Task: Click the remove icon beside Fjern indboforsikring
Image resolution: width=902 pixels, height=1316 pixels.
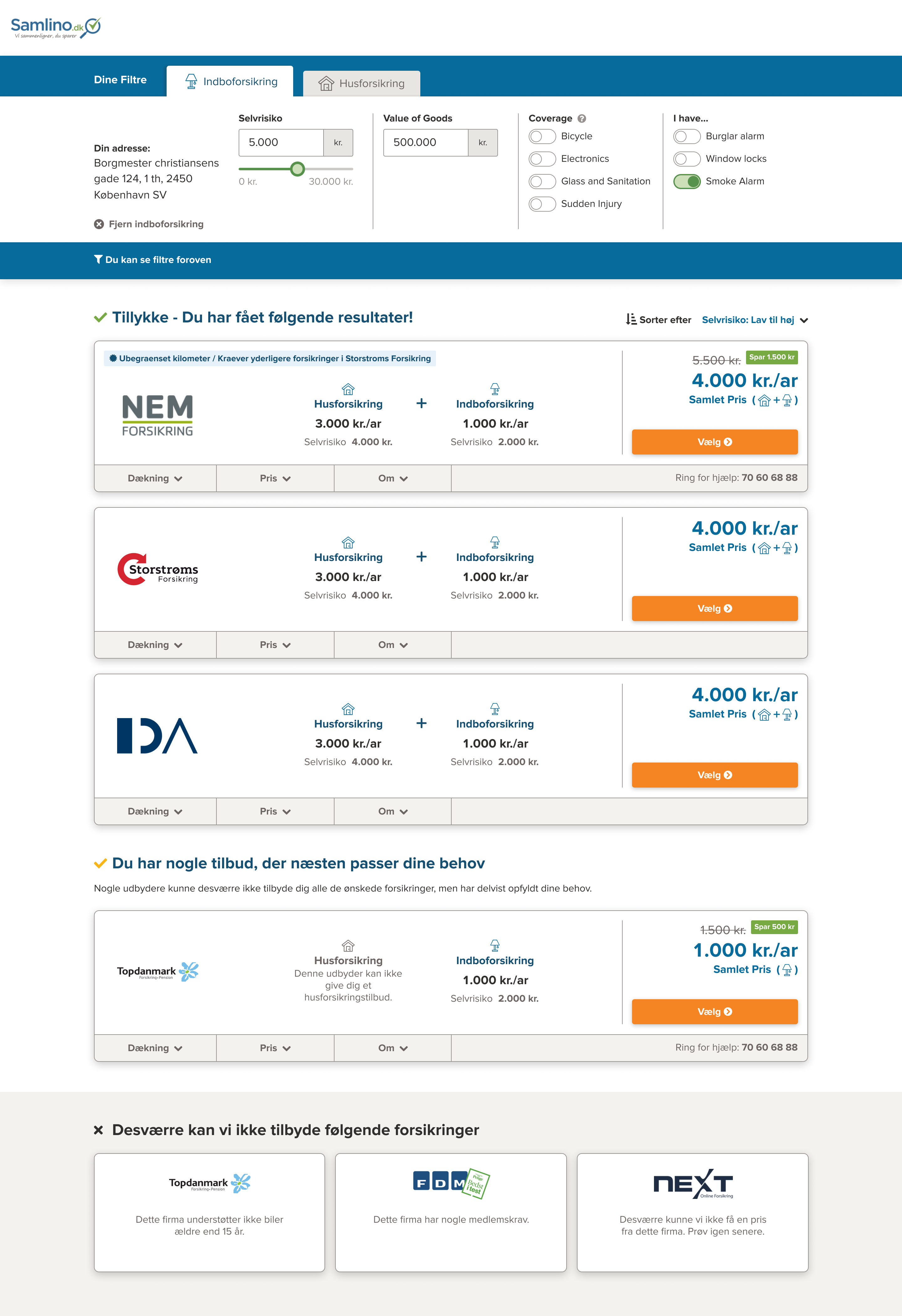Action: pos(99,224)
